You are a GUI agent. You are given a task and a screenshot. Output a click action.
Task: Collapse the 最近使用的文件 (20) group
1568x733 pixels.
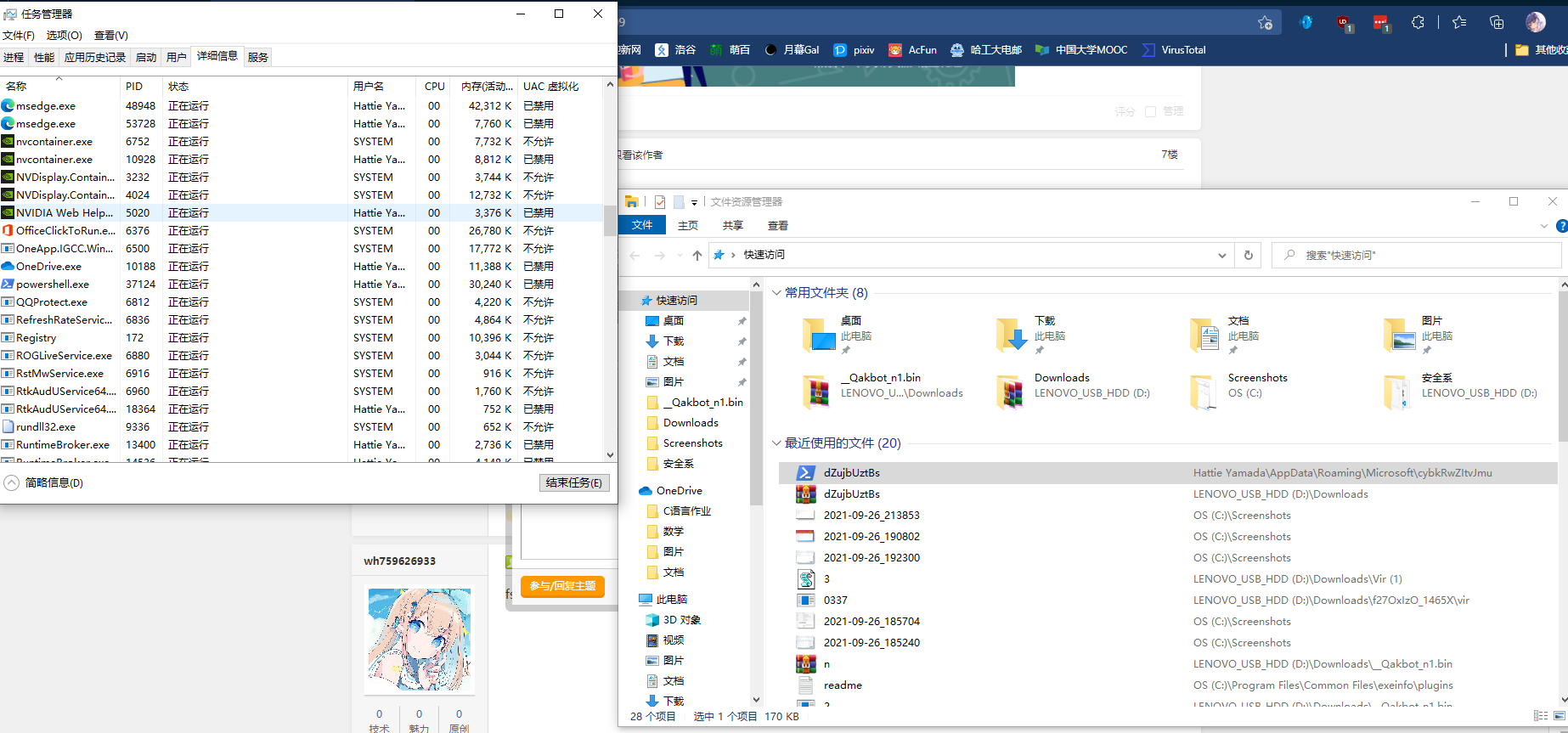776,443
